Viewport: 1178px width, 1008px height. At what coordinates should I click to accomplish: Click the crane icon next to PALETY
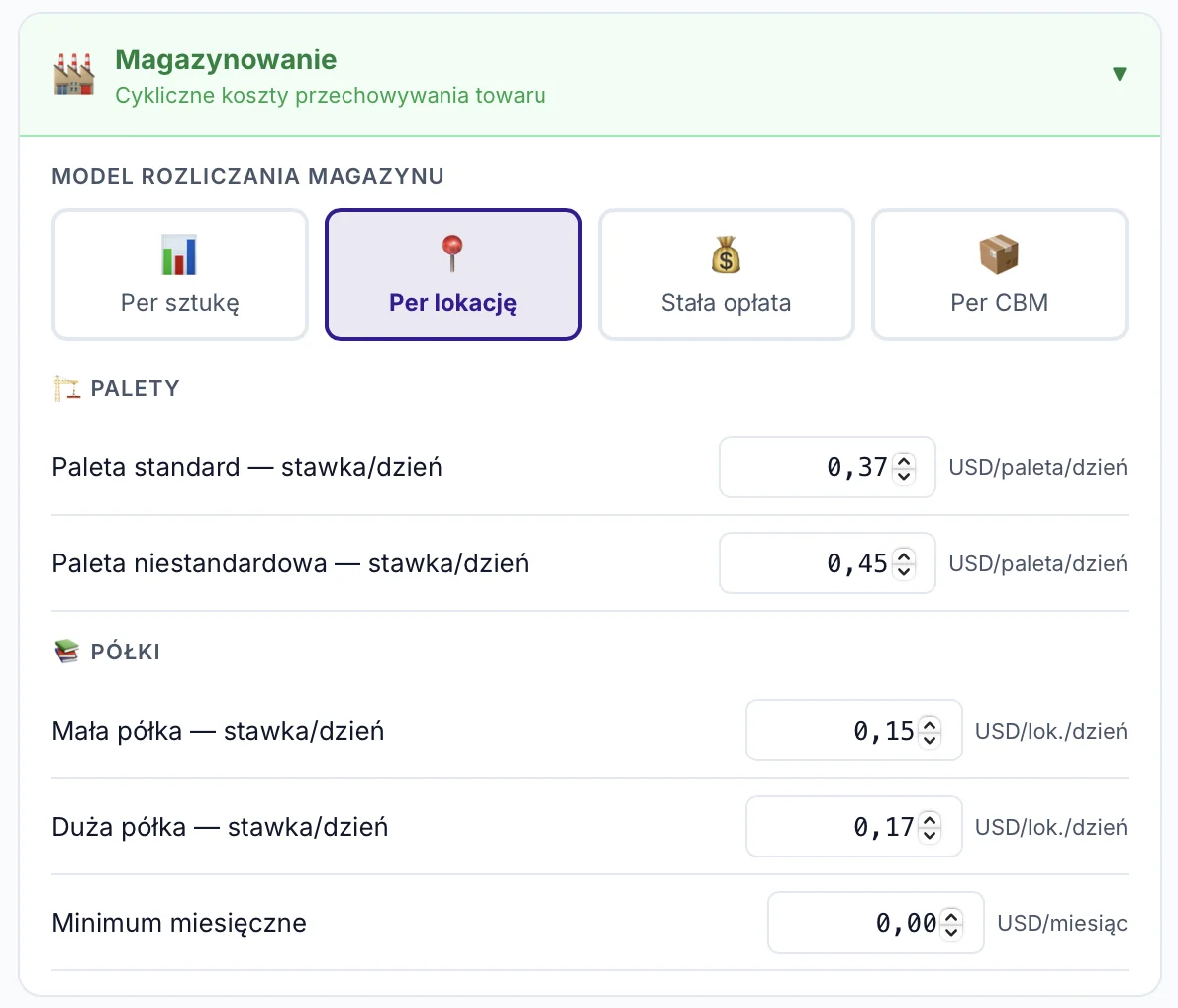(67, 388)
